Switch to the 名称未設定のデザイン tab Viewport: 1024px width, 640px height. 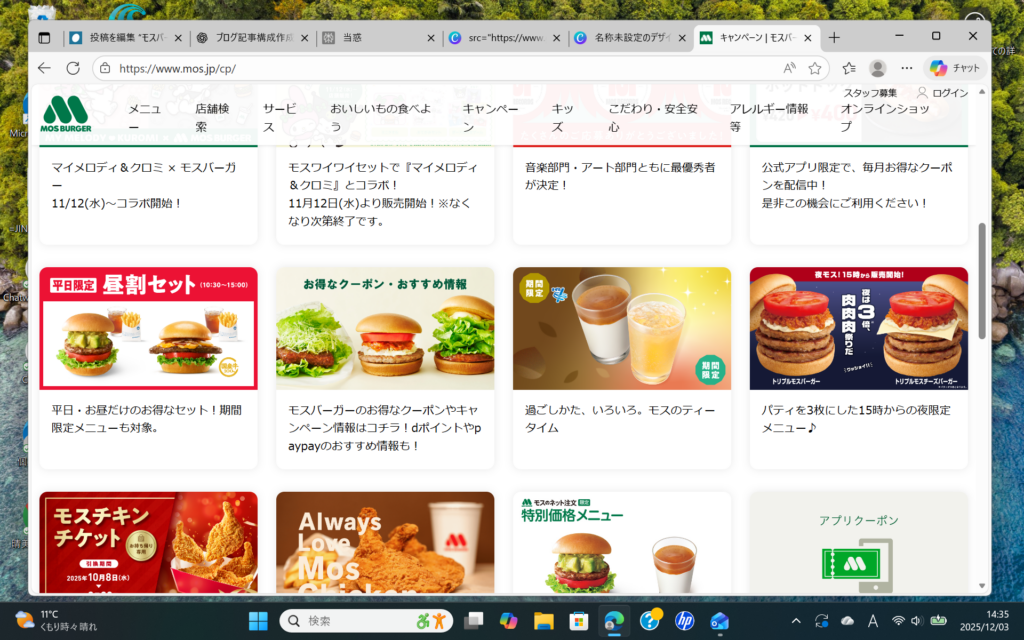click(628, 38)
